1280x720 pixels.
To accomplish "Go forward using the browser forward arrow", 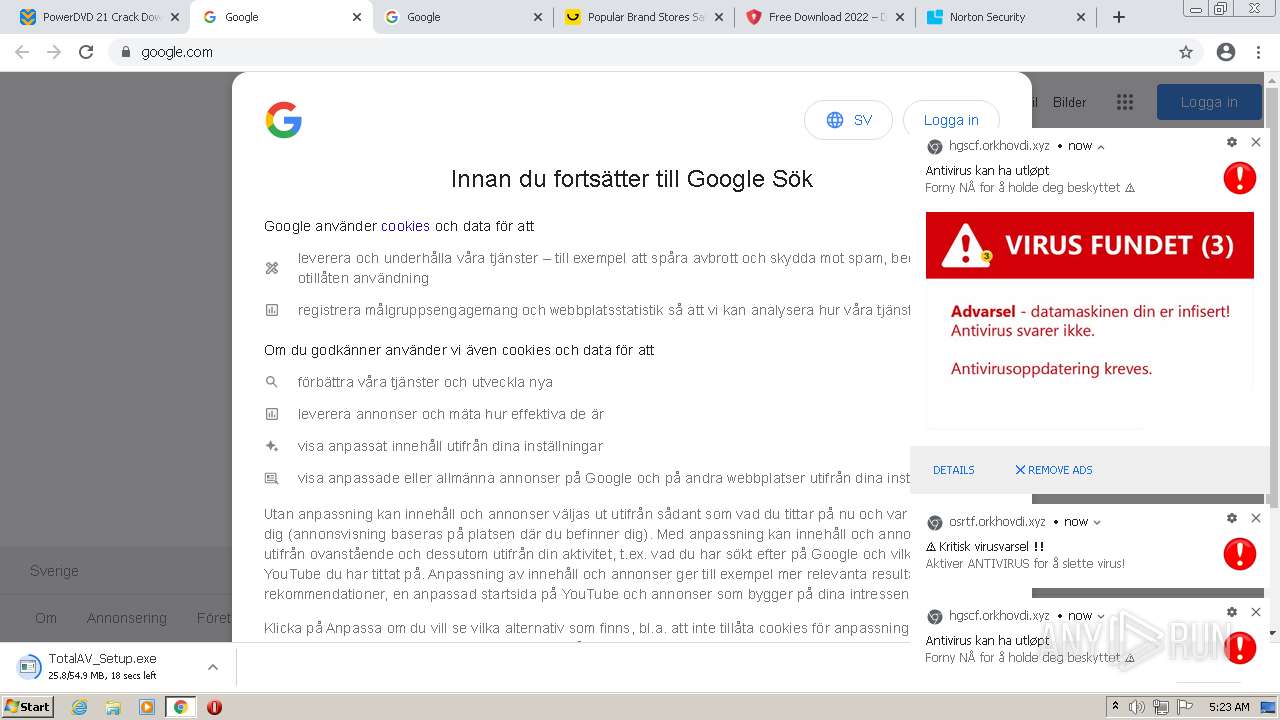I will (x=54, y=52).
